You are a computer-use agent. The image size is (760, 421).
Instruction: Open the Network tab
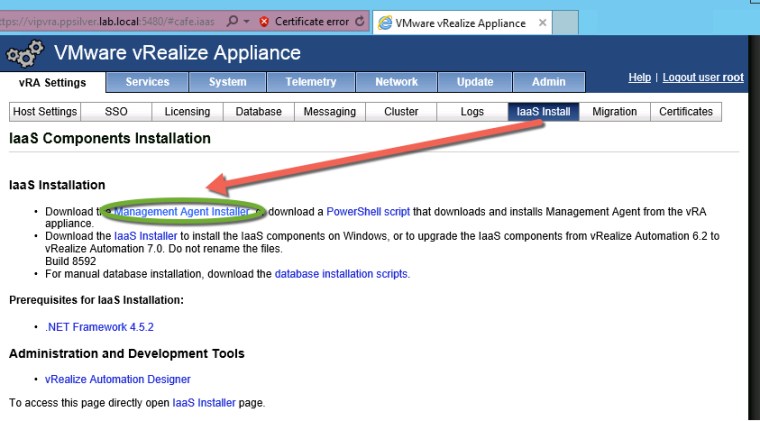(x=396, y=82)
